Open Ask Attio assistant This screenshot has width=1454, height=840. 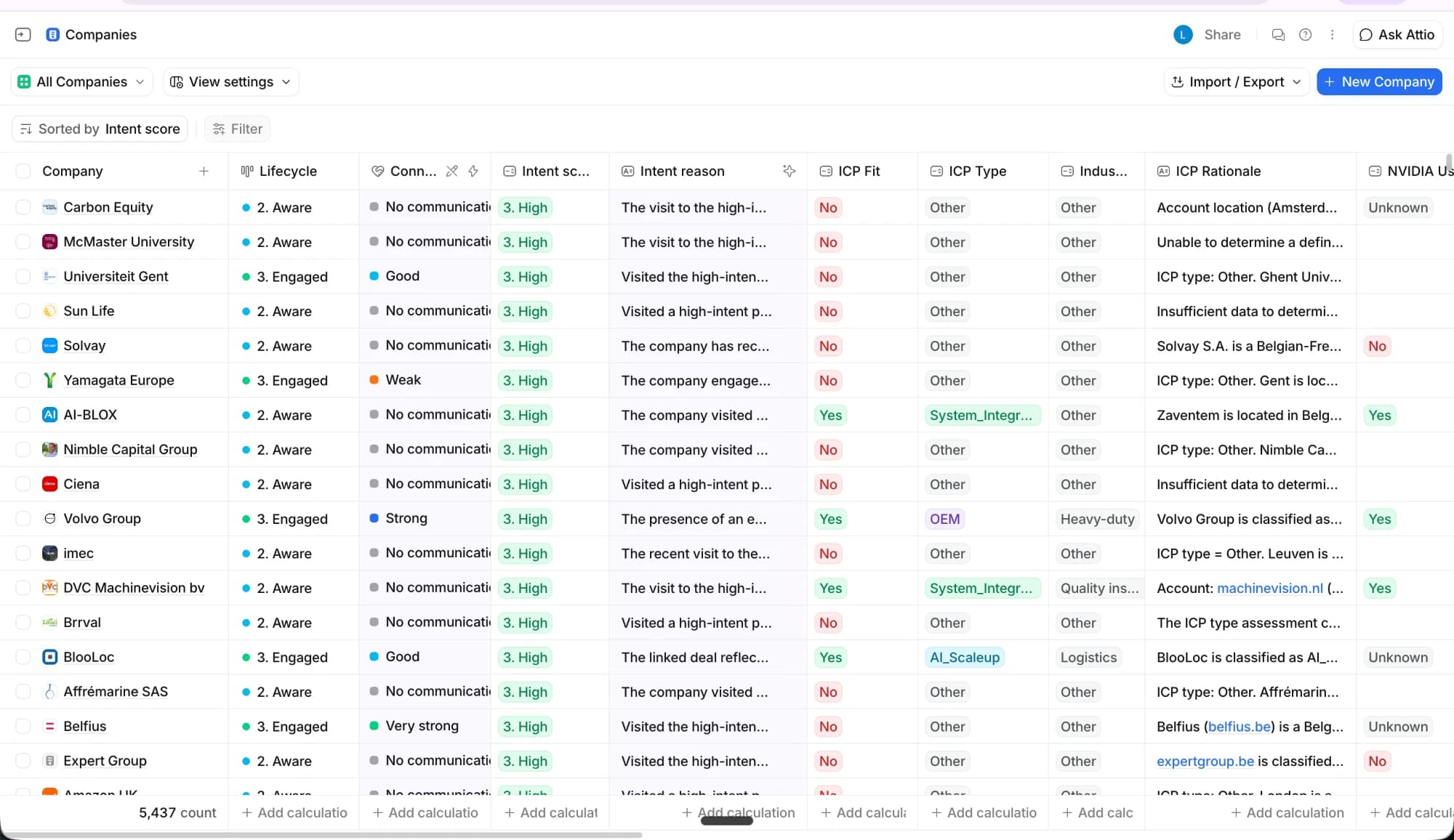click(x=1397, y=34)
